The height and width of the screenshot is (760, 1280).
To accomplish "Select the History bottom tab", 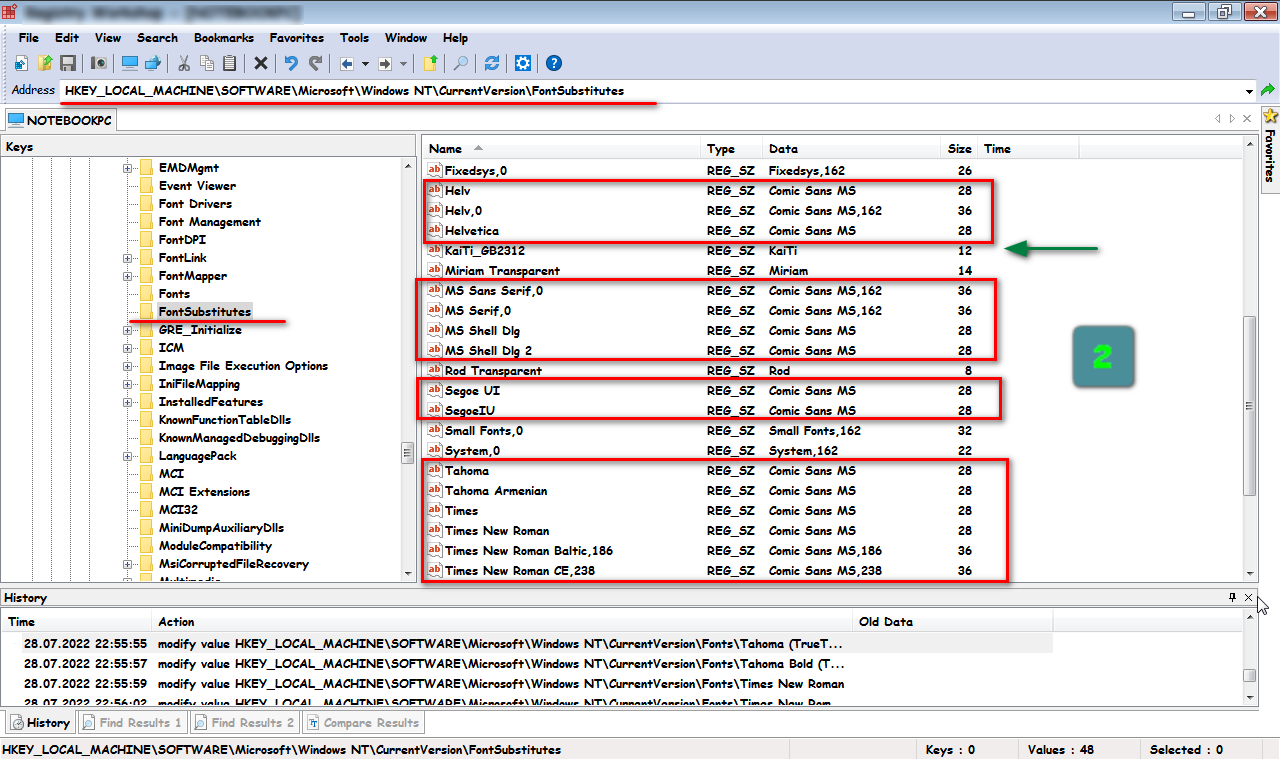I will pos(40,722).
